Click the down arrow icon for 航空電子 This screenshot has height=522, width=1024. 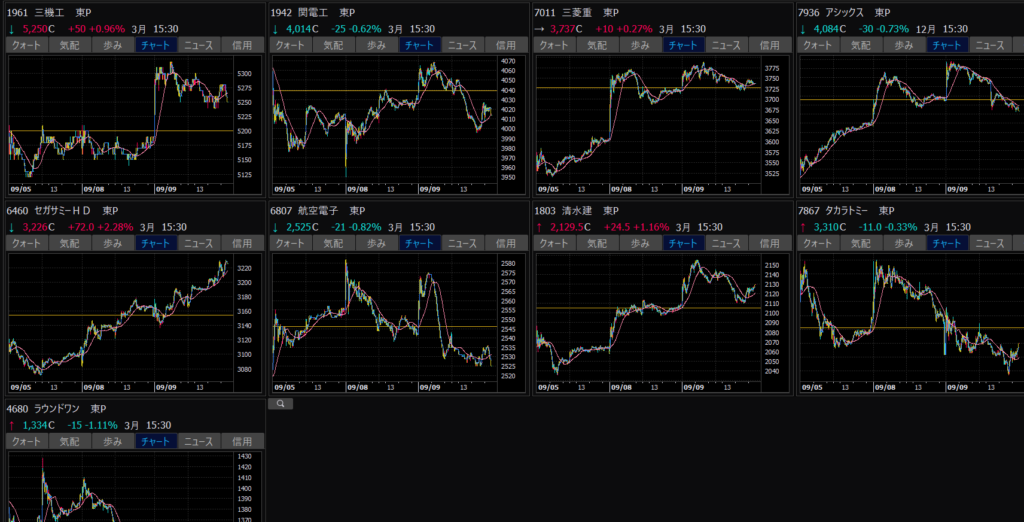[275, 227]
